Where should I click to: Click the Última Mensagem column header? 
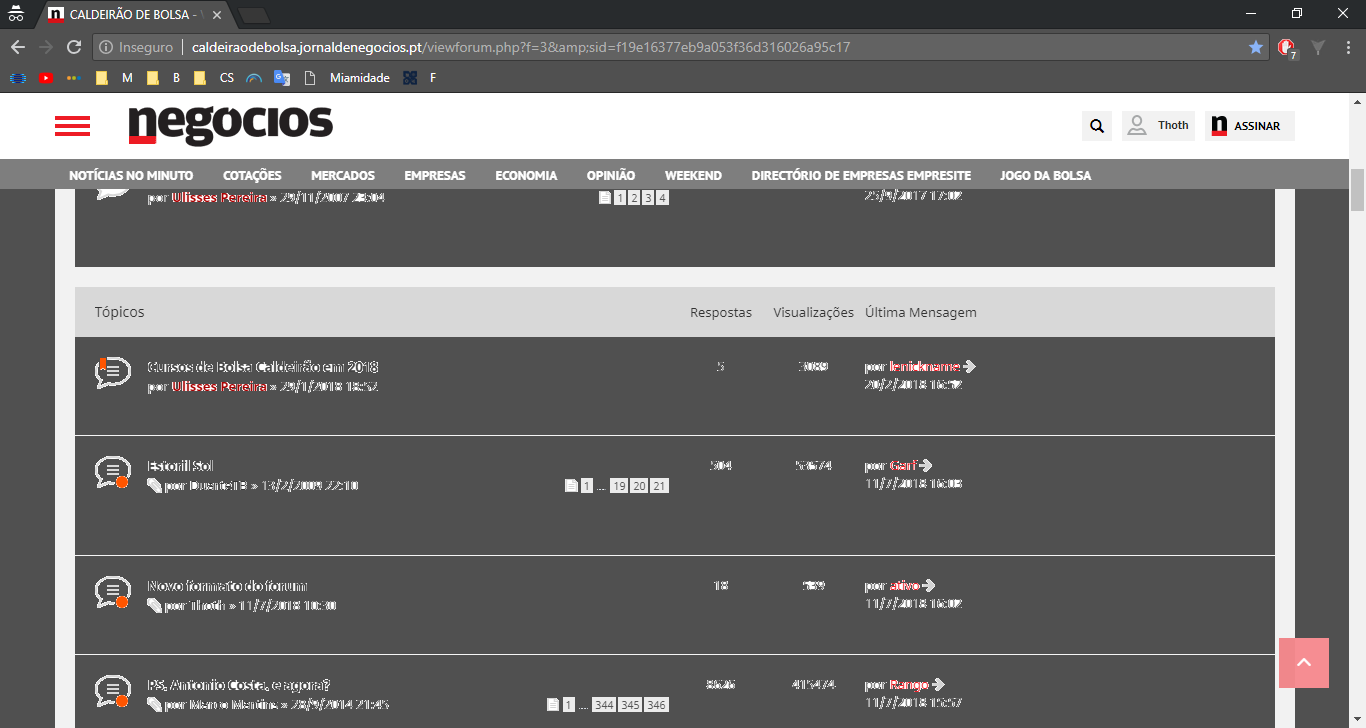pyautogui.click(x=921, y=312)
